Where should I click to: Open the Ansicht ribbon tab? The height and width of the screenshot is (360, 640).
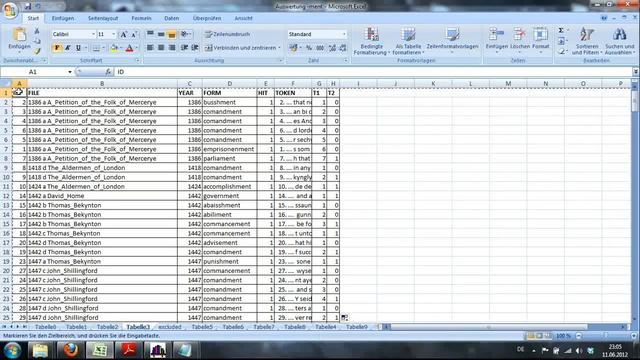tap(243, 18)
